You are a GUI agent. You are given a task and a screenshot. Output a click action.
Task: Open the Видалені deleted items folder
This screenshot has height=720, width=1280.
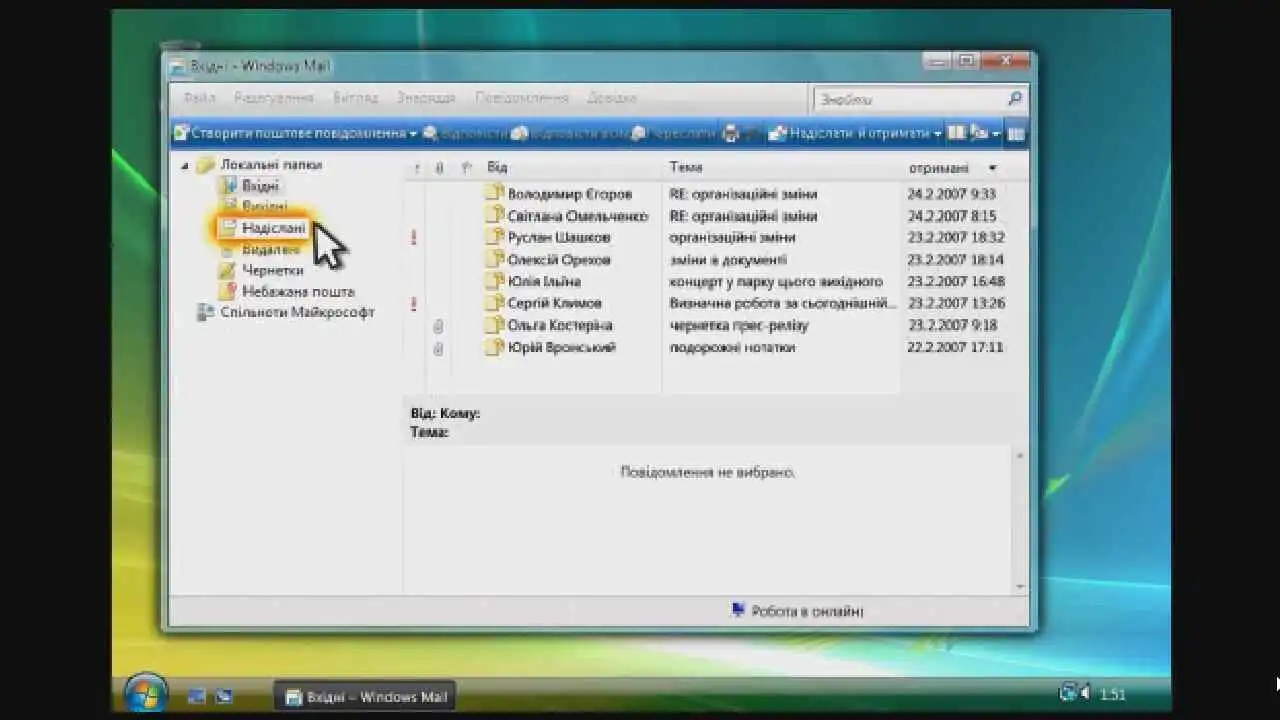point(270,249)
